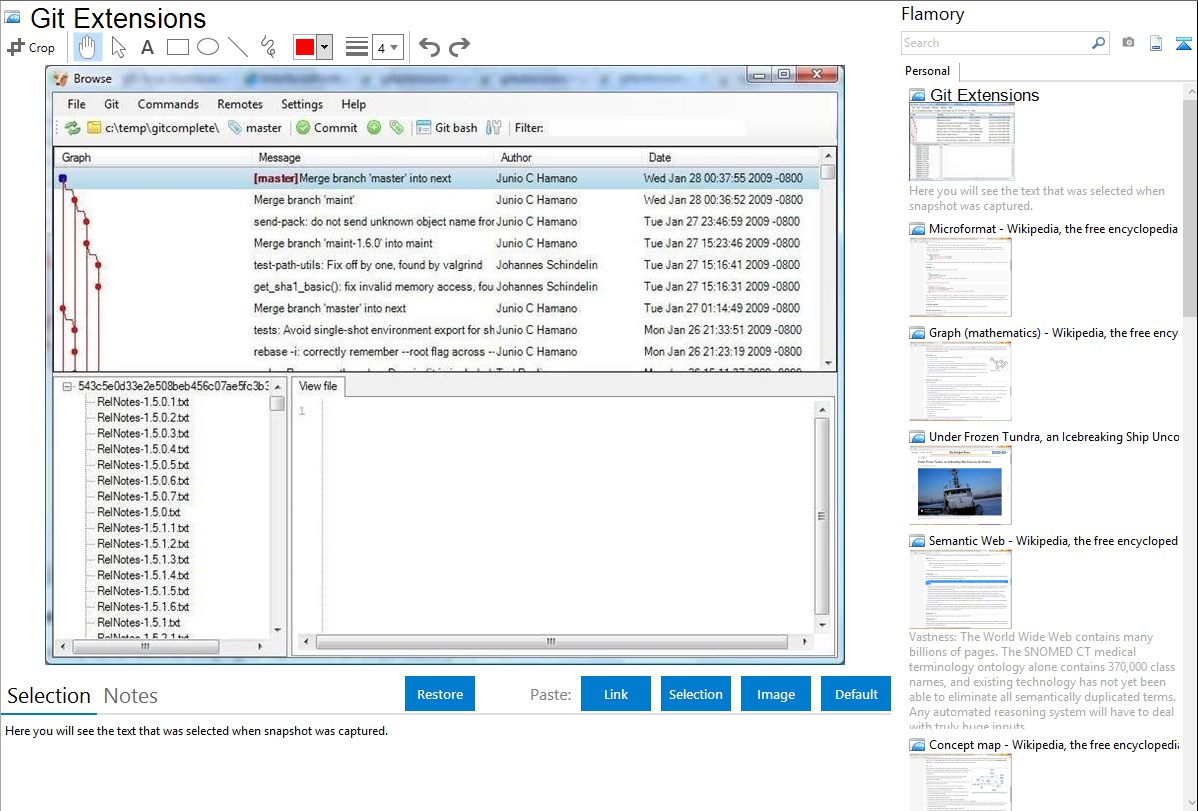Open the View file tab

tap(318, 387)
